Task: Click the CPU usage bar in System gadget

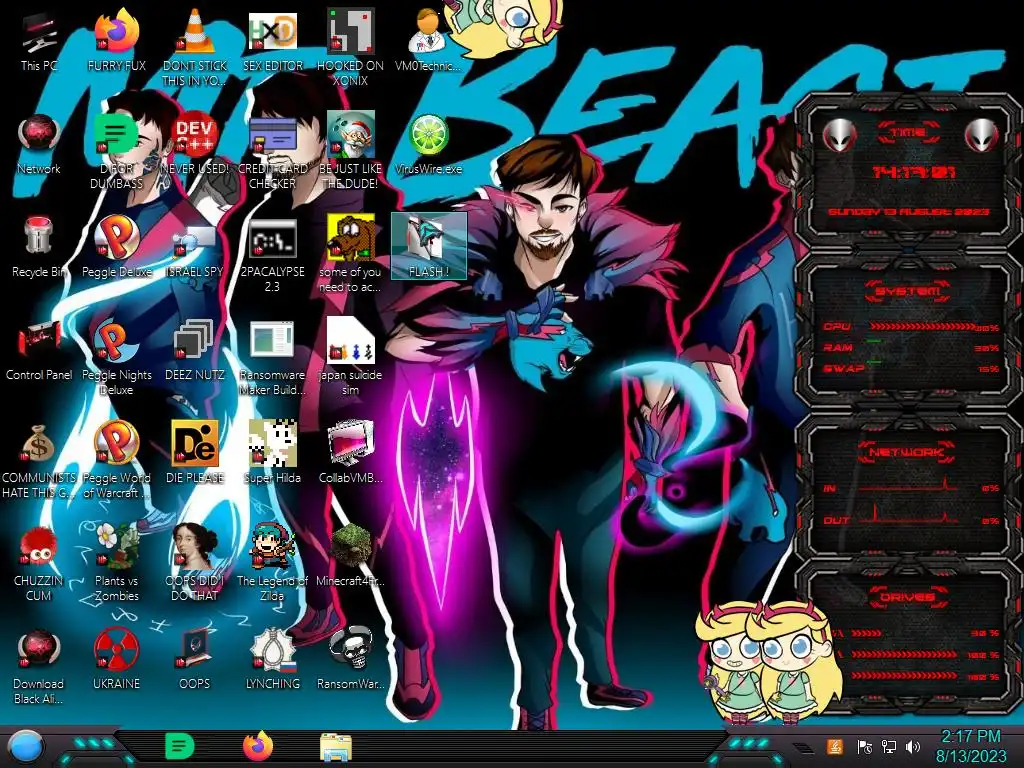Action: (x=925, y=327)
